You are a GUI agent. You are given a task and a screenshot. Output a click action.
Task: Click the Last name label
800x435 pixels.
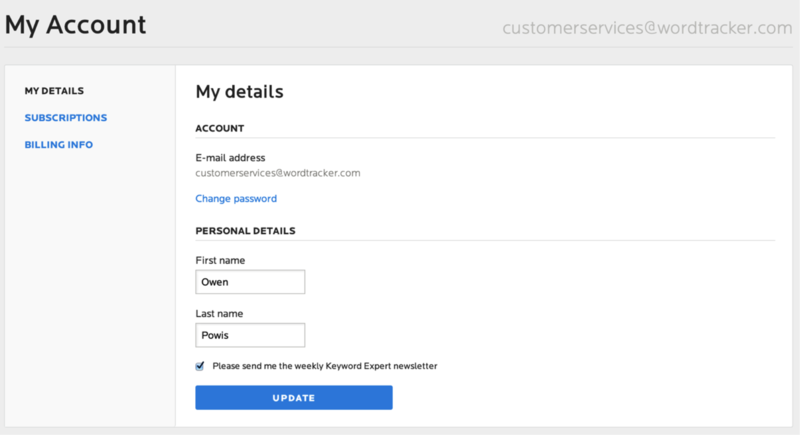point(219,314)
